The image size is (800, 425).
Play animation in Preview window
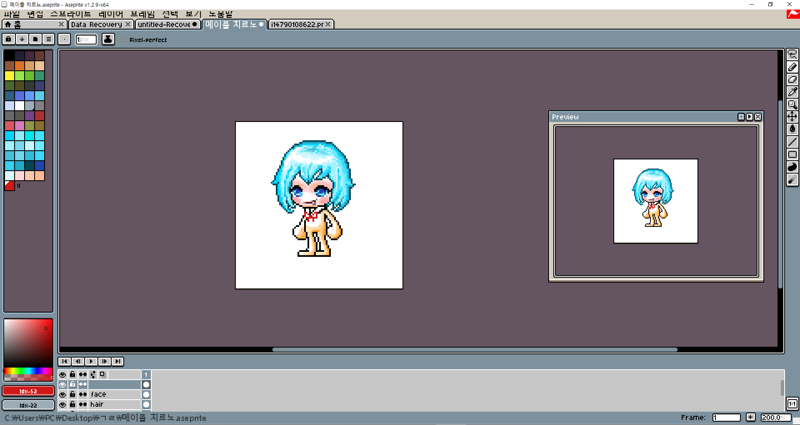click(749, 117)
